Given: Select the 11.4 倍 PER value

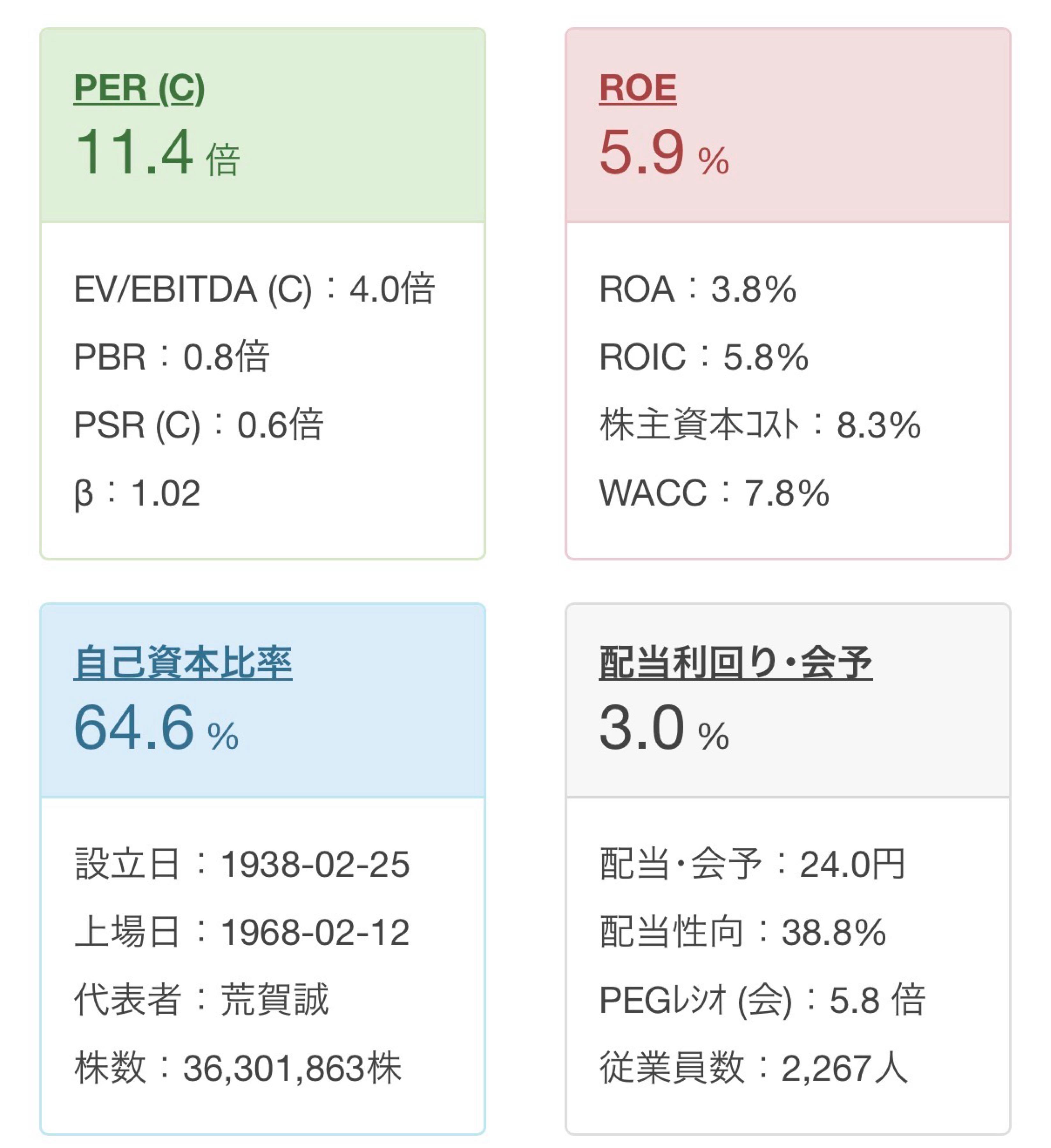Looking at the screenshot, I should [157, 153].
